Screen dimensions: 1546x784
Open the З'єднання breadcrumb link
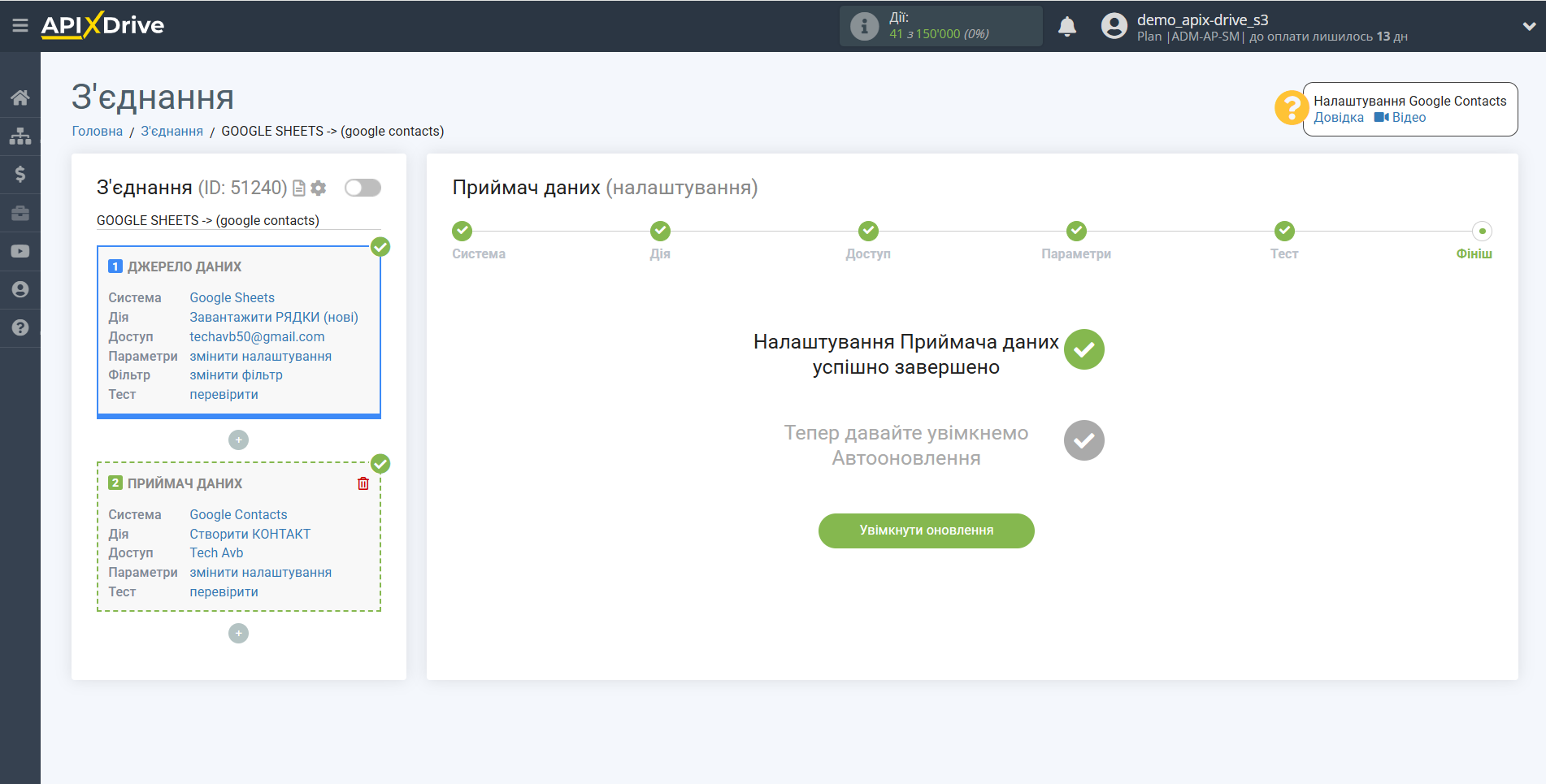172,131
